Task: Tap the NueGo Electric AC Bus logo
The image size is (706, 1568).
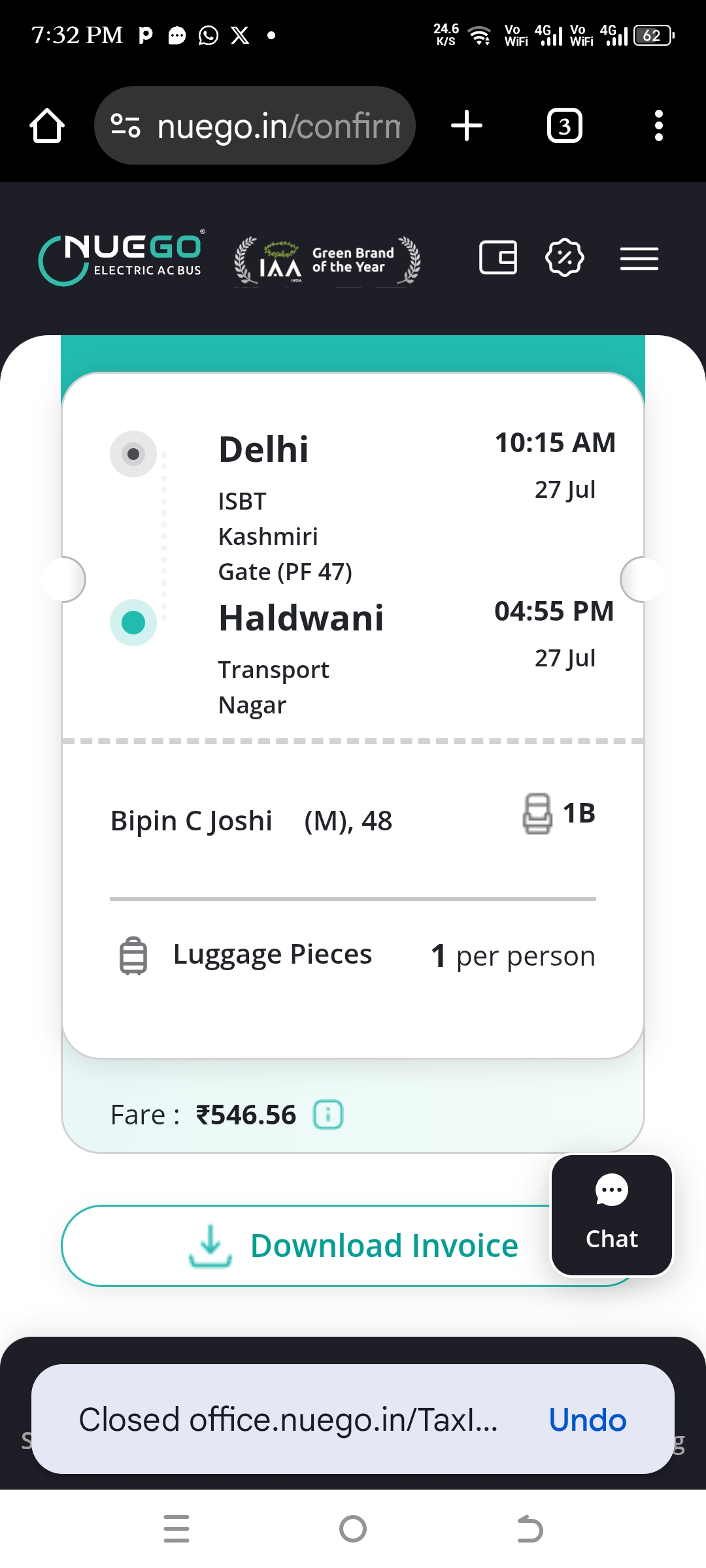Action: point(121,259)
